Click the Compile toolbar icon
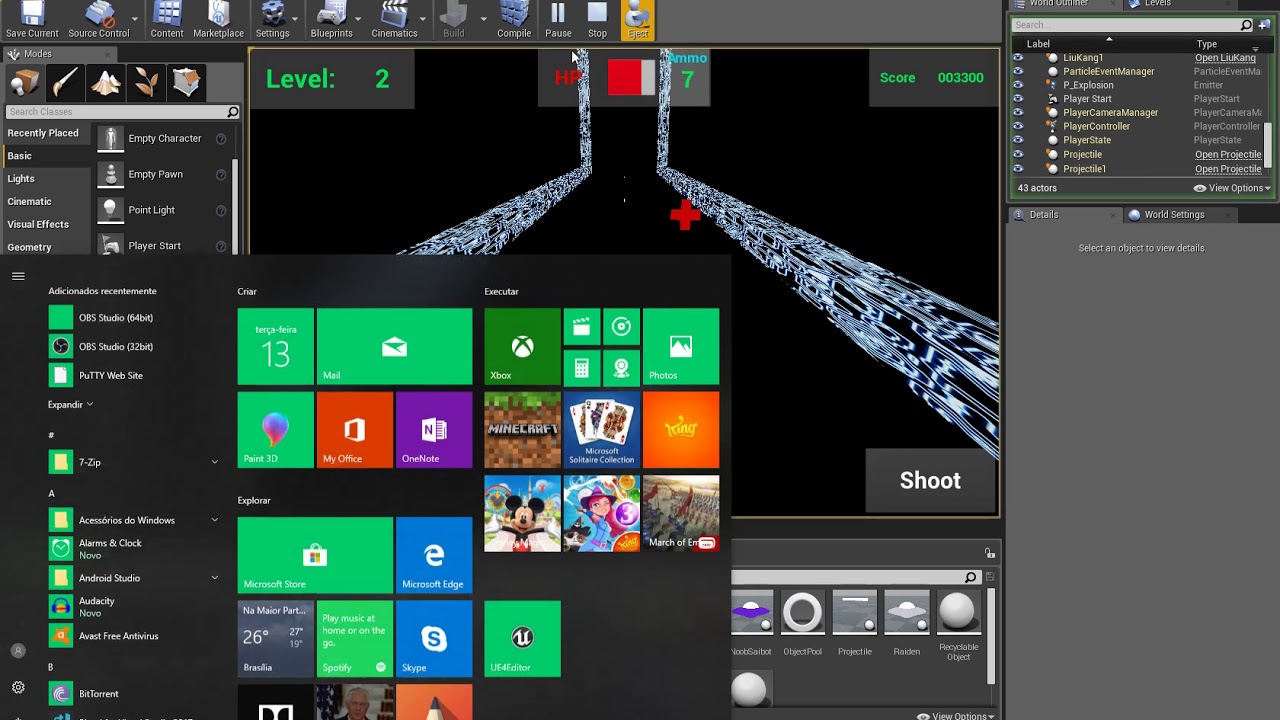Viewport: 1280px width, 720px height. point(514,20)
